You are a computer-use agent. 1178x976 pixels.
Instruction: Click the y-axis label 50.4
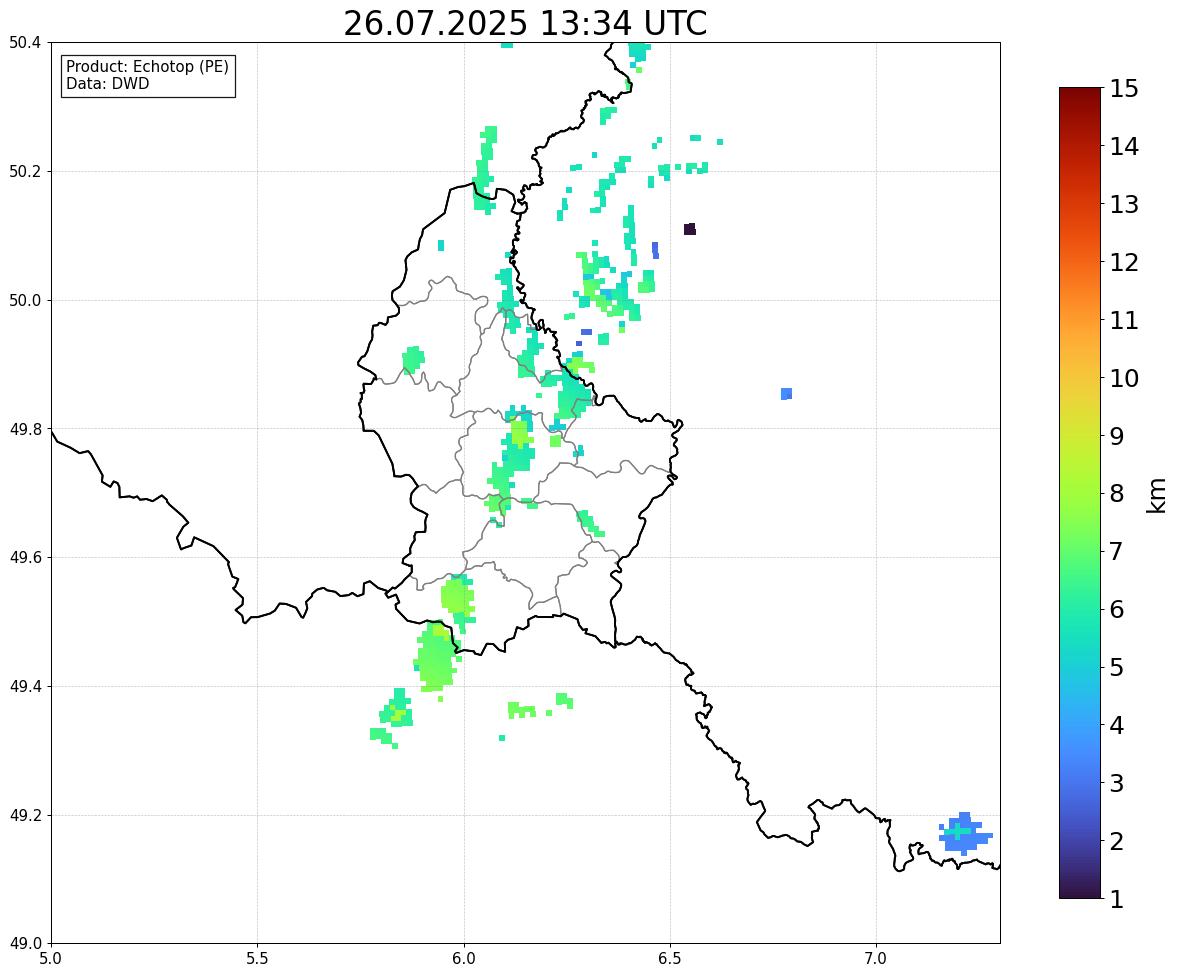(24, 43)
